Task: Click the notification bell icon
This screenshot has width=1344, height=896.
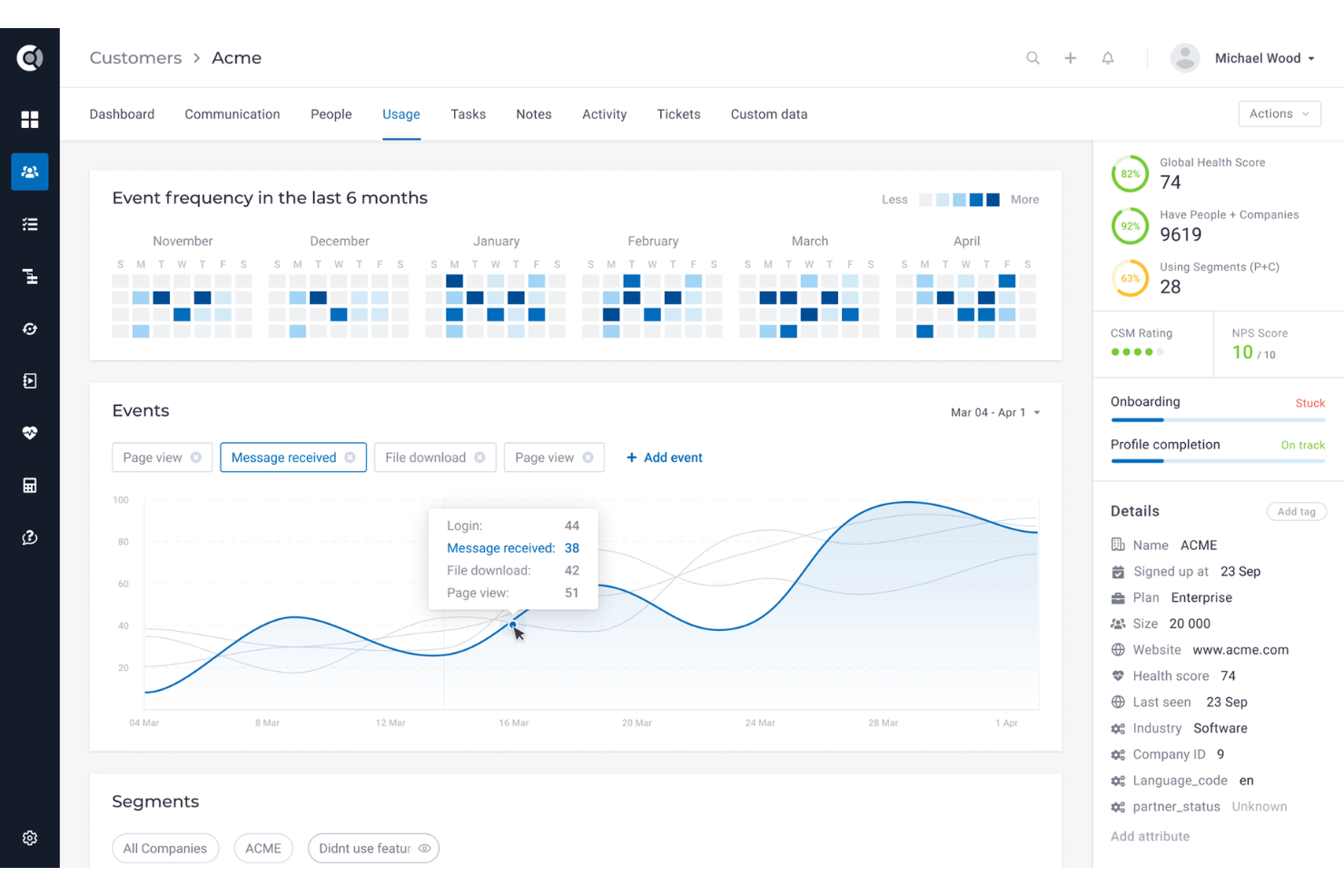Action: coord(1107,57)
